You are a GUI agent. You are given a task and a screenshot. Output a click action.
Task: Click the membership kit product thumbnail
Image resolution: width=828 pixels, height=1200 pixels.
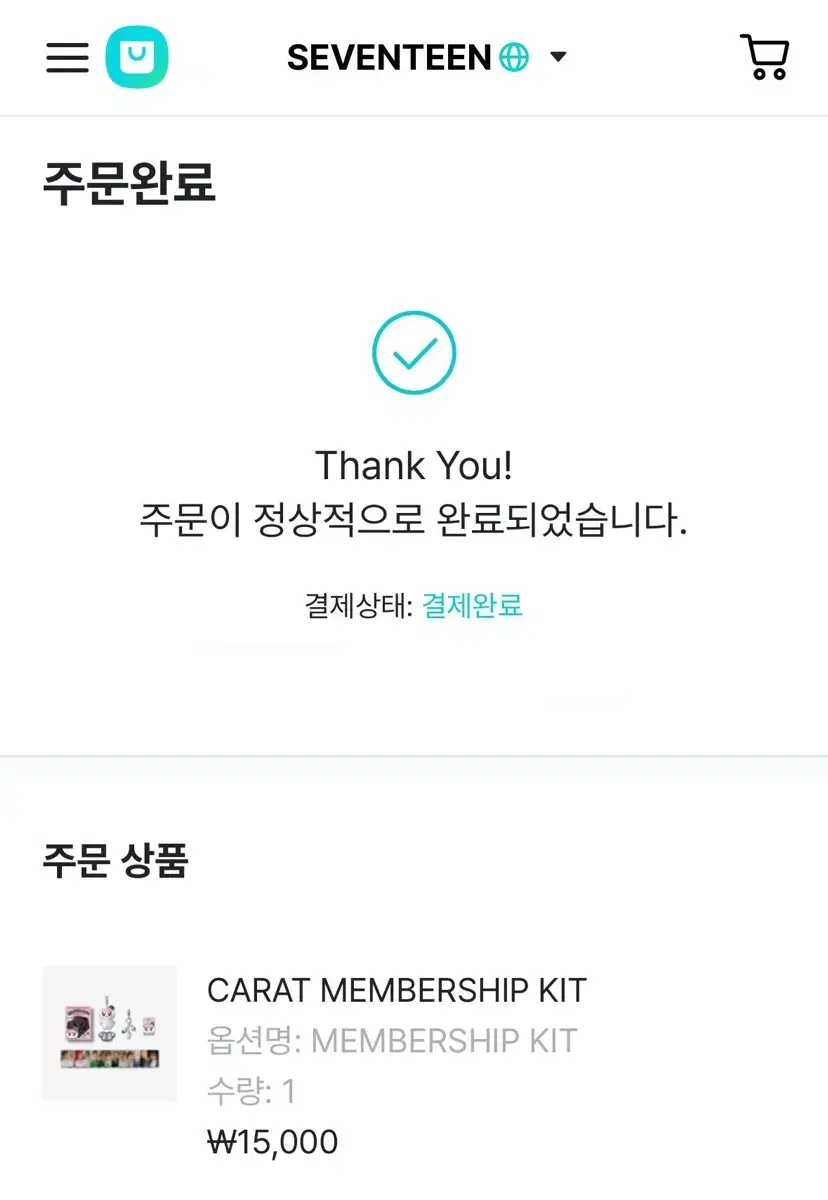click(110, 1034)
